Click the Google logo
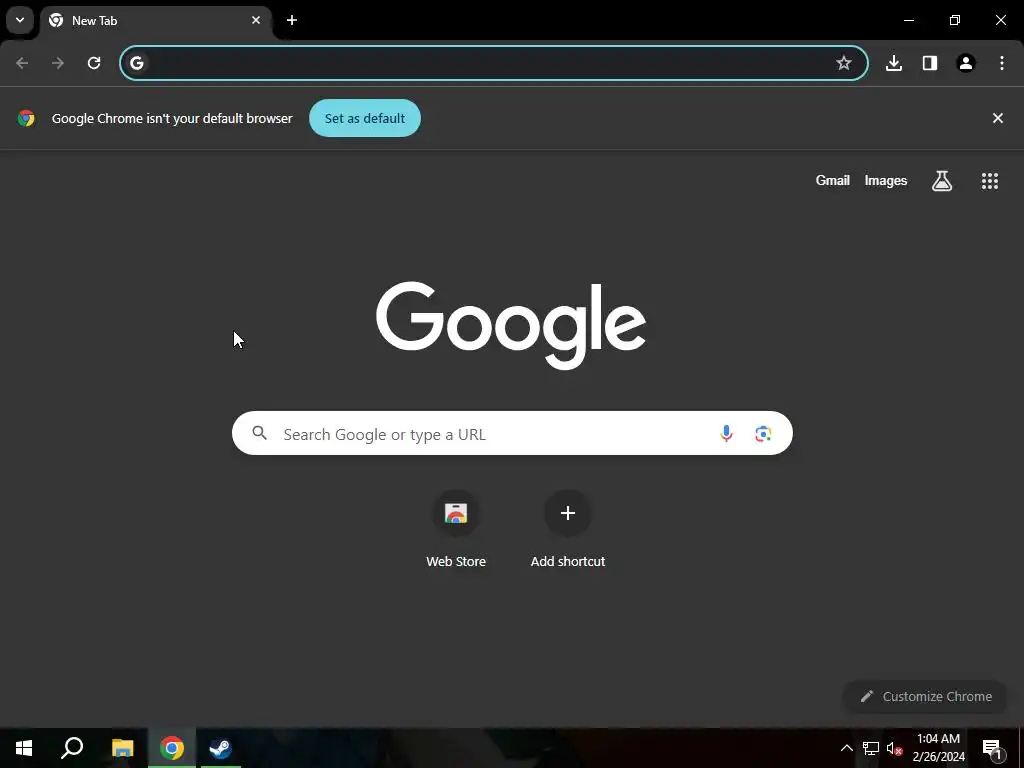 [x=511, y=326]
